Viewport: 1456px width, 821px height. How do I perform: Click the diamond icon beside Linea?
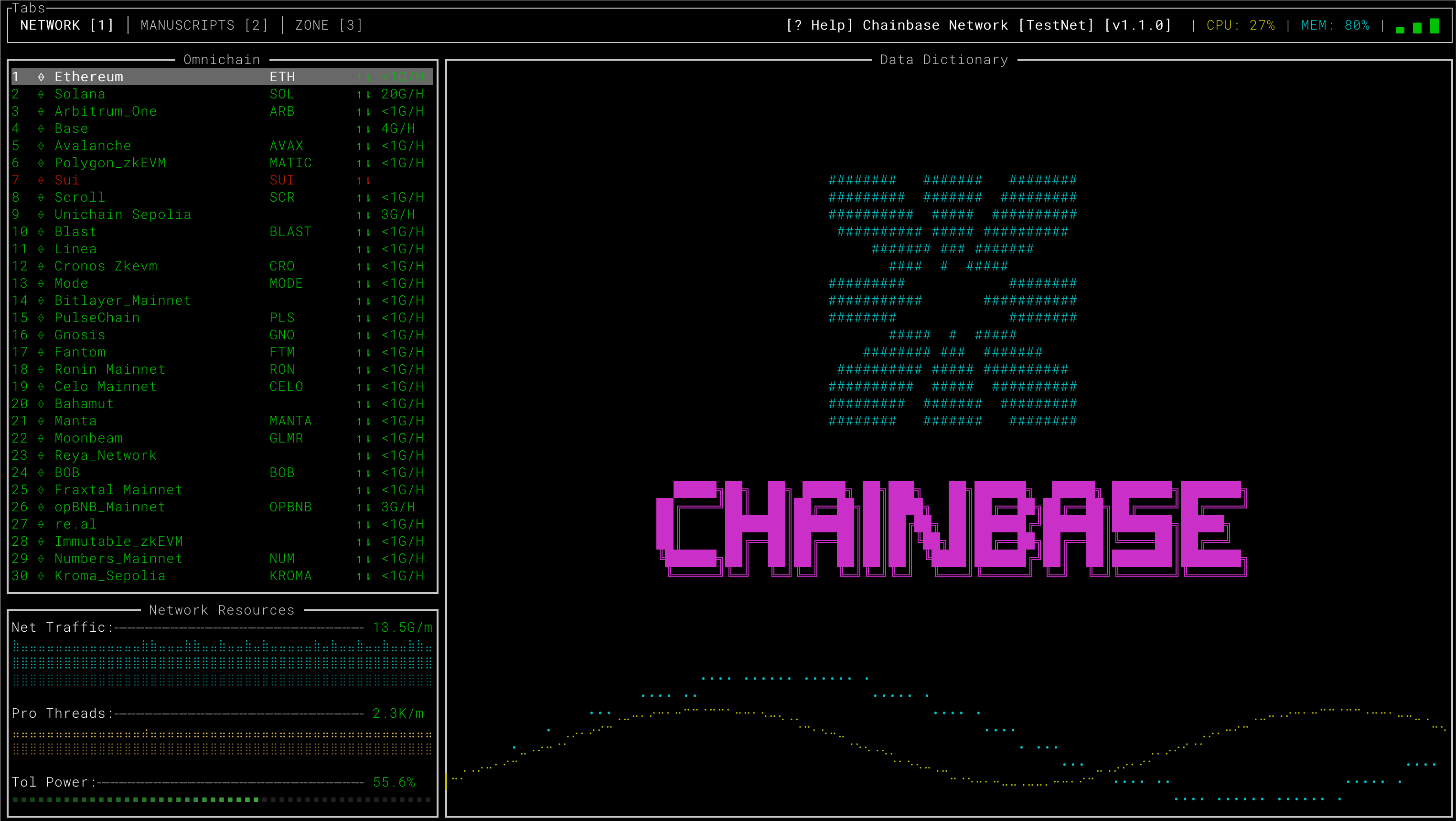click(41, 249)
